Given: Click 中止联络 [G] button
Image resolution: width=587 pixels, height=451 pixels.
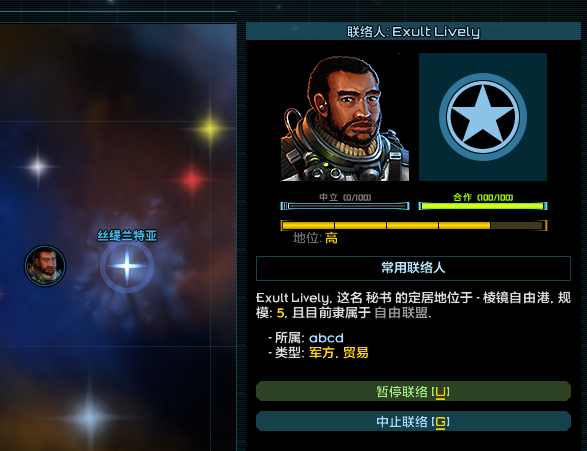Looking at the screenshot, I should tap(413, 421).
